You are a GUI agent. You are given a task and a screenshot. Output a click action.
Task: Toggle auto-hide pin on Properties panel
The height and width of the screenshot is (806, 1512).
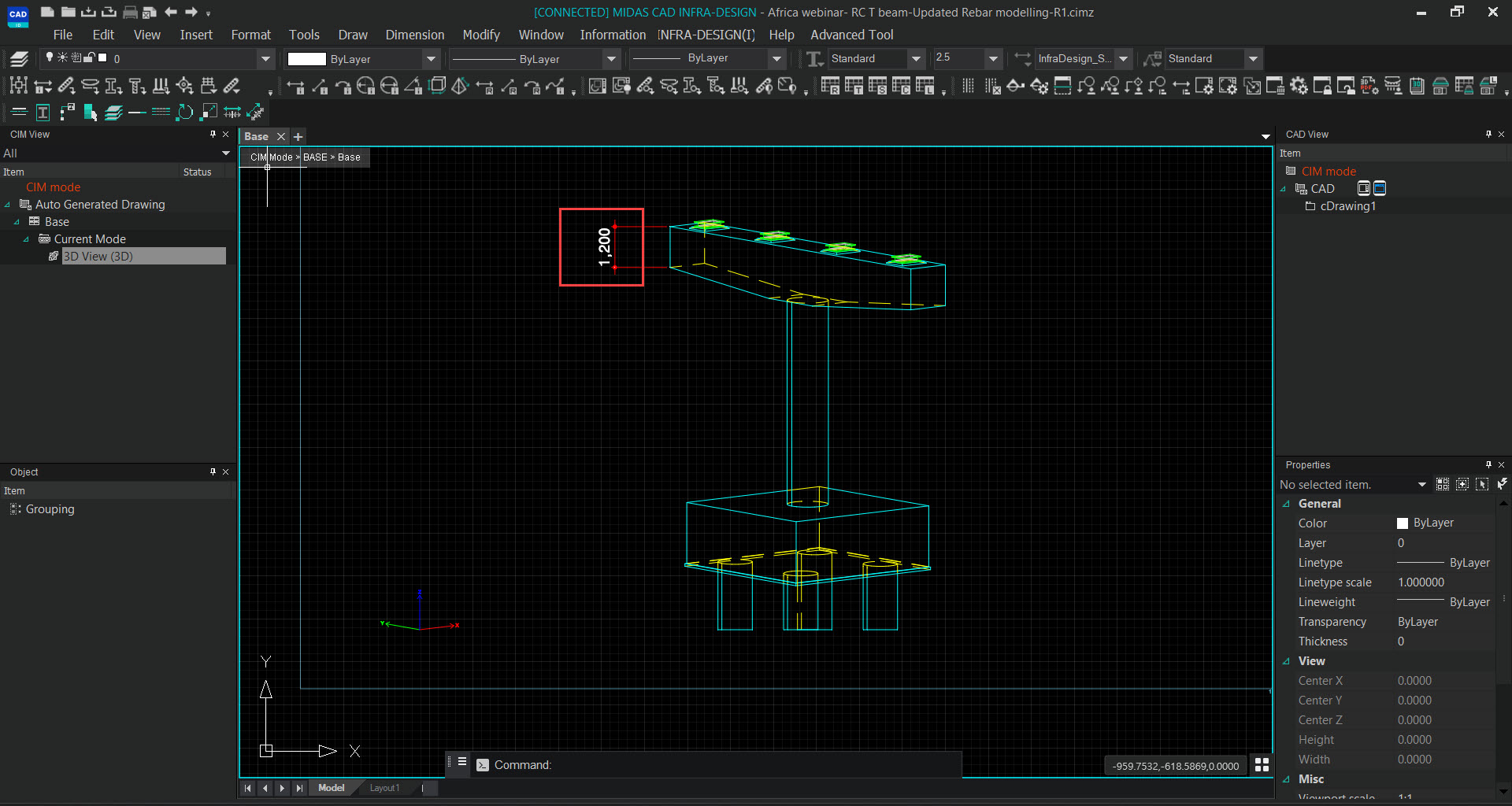pyautogui.click(x=1488, y=464)
